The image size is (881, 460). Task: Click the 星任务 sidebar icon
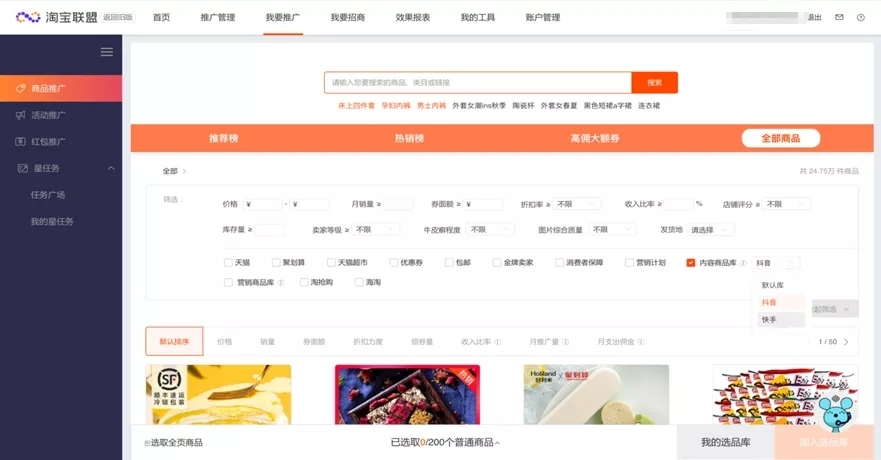(22, 168)
